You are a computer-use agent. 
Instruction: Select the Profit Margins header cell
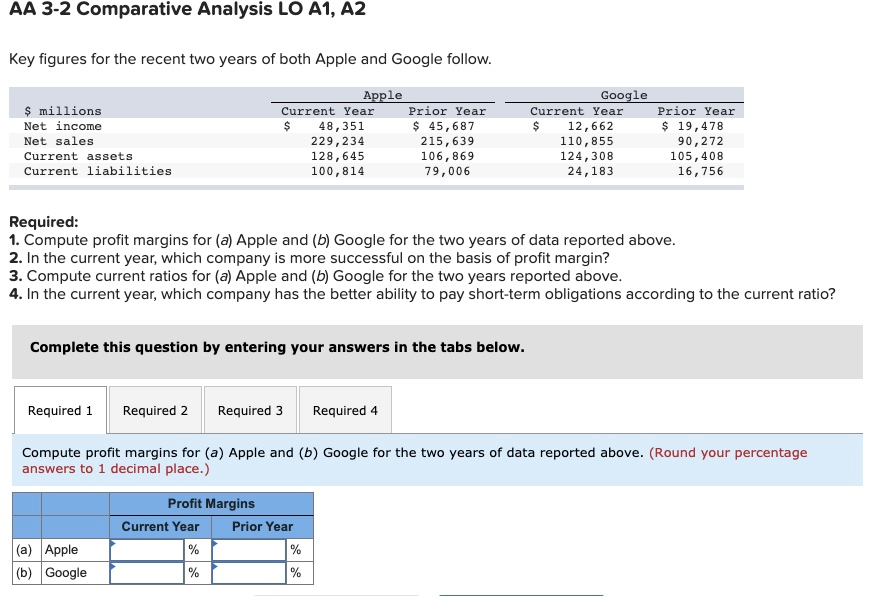(212, 503)
